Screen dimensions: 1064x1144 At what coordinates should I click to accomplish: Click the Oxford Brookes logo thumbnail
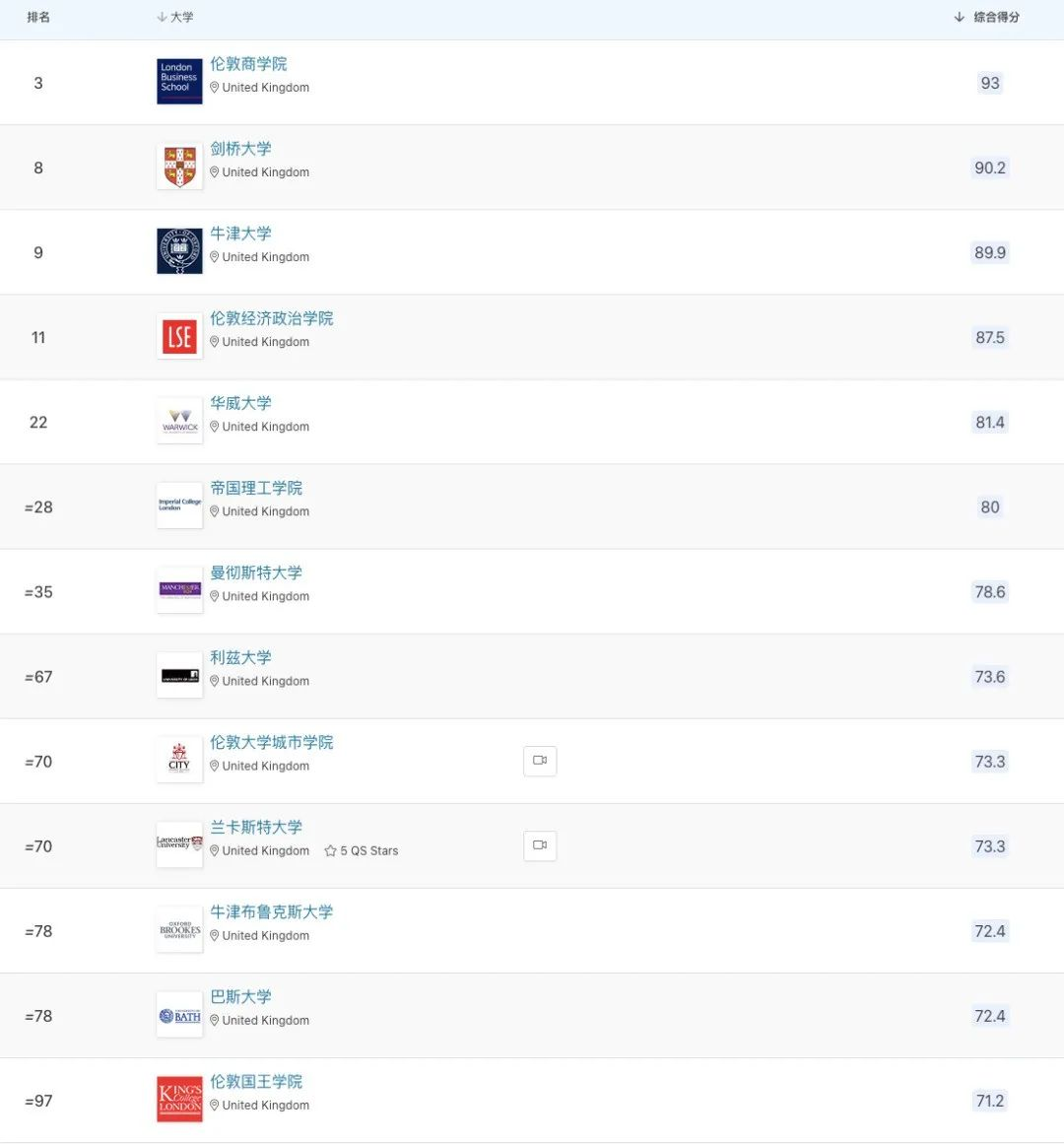(x=179, y=930)
